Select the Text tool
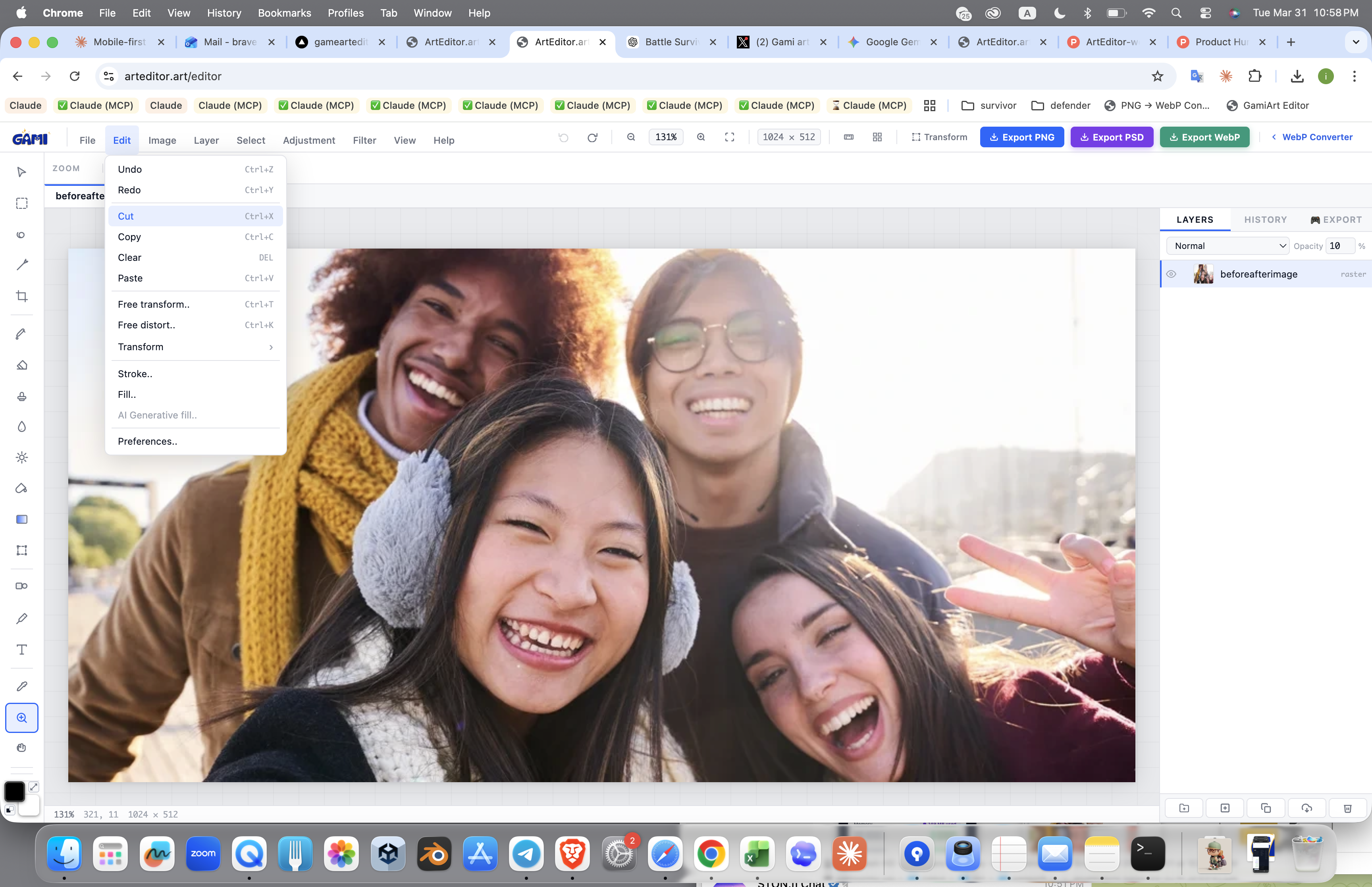This screenshot has width=1372, height=887. click(21, 650)
